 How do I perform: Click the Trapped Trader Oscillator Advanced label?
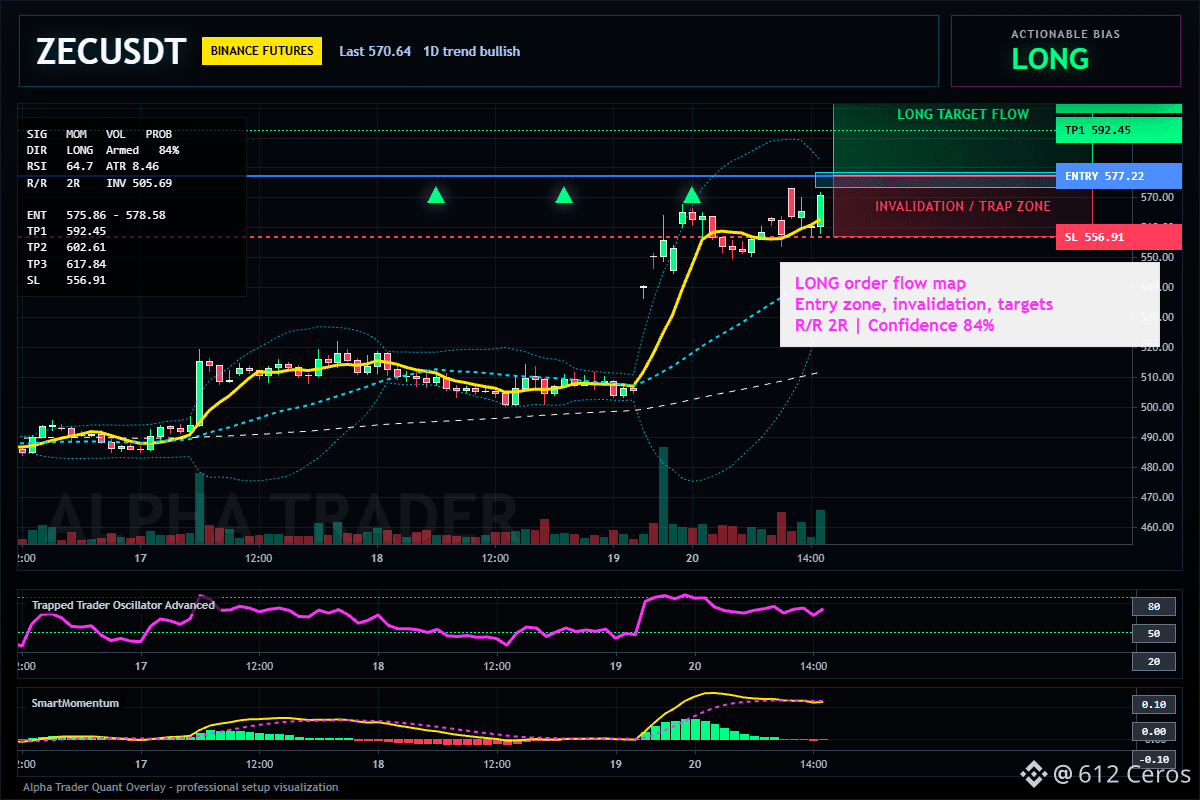[123, 605]
